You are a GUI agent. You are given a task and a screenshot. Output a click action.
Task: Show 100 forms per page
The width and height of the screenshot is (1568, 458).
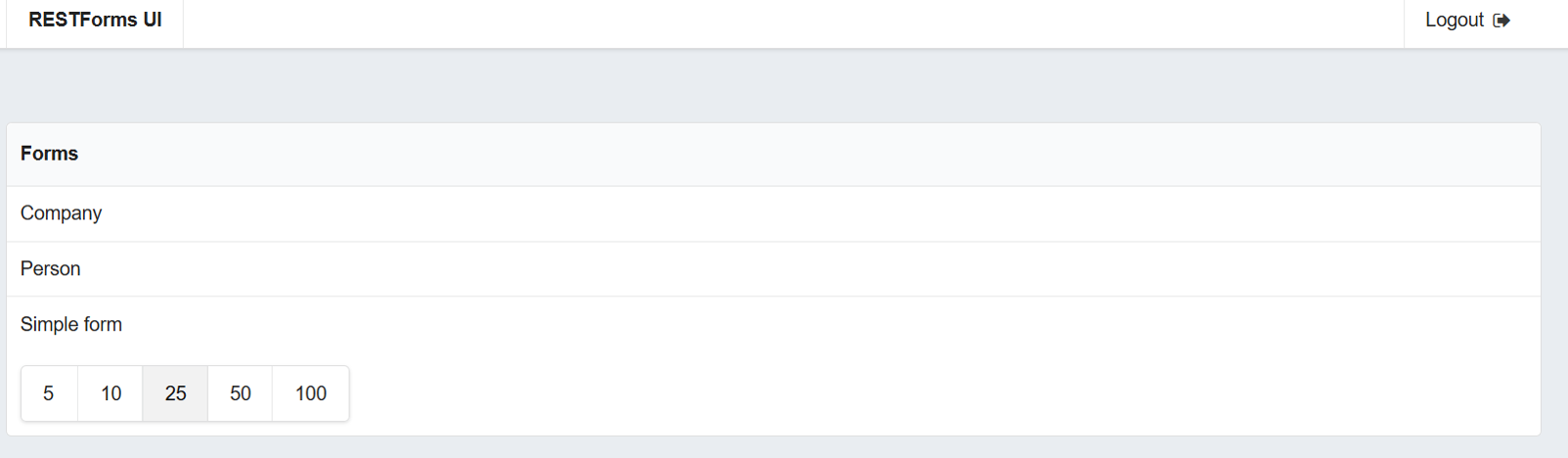311,393
